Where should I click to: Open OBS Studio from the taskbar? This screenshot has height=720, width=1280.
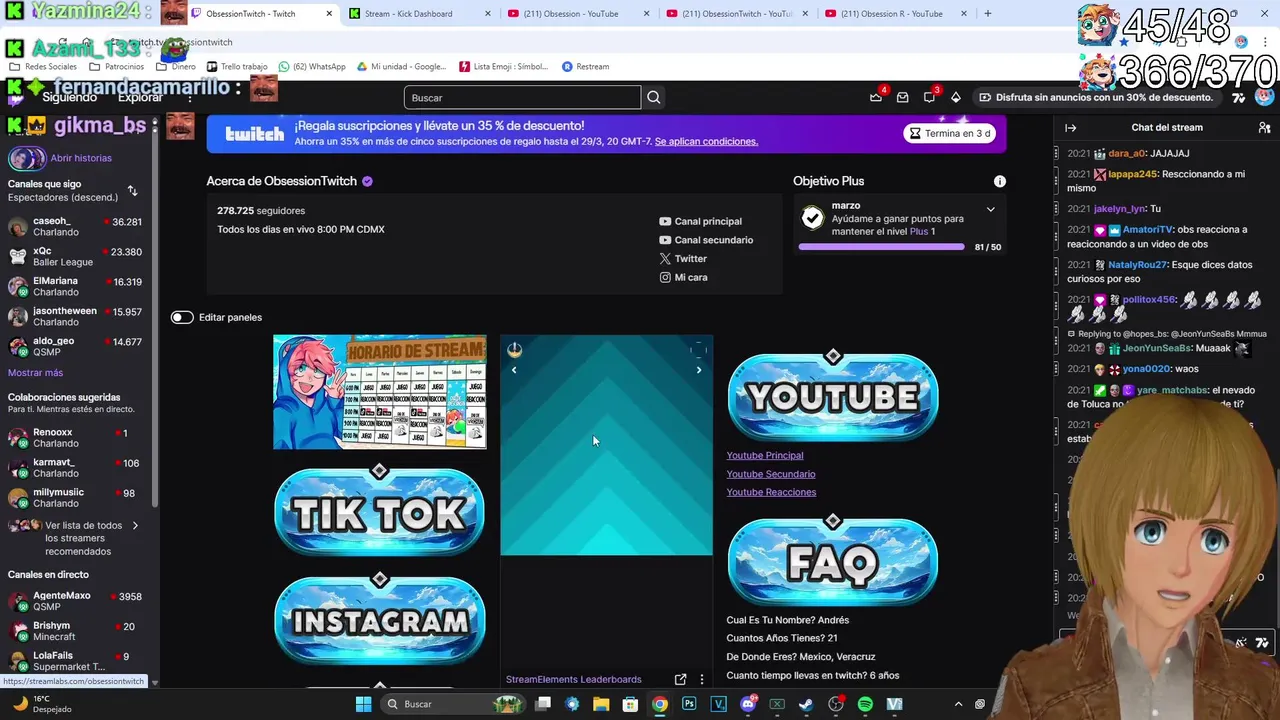click(836, 704)
